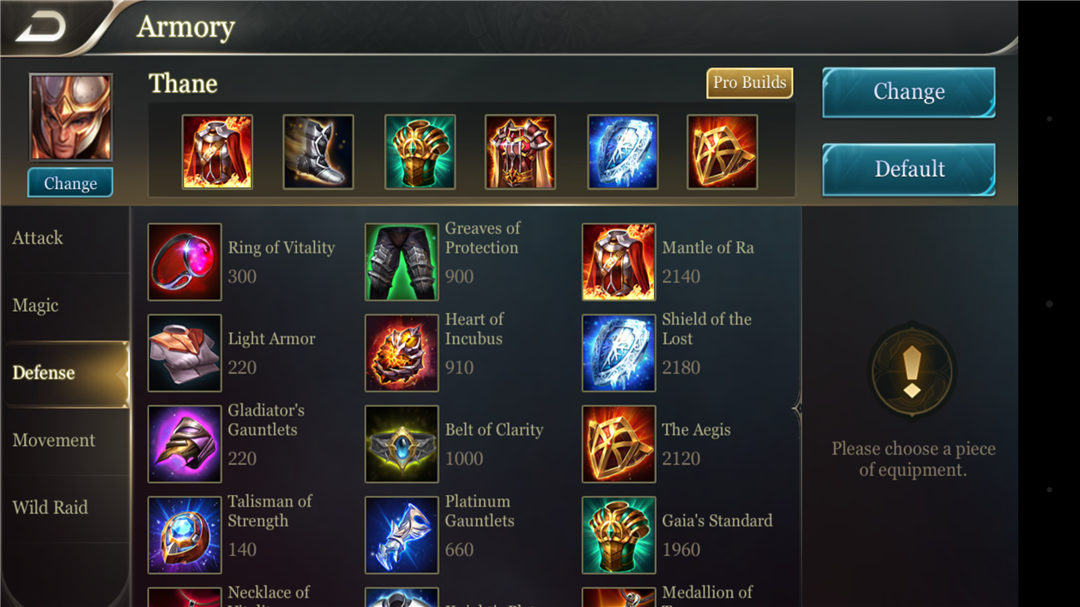Select the Belt of Clarity icon

tap(402, 444)
